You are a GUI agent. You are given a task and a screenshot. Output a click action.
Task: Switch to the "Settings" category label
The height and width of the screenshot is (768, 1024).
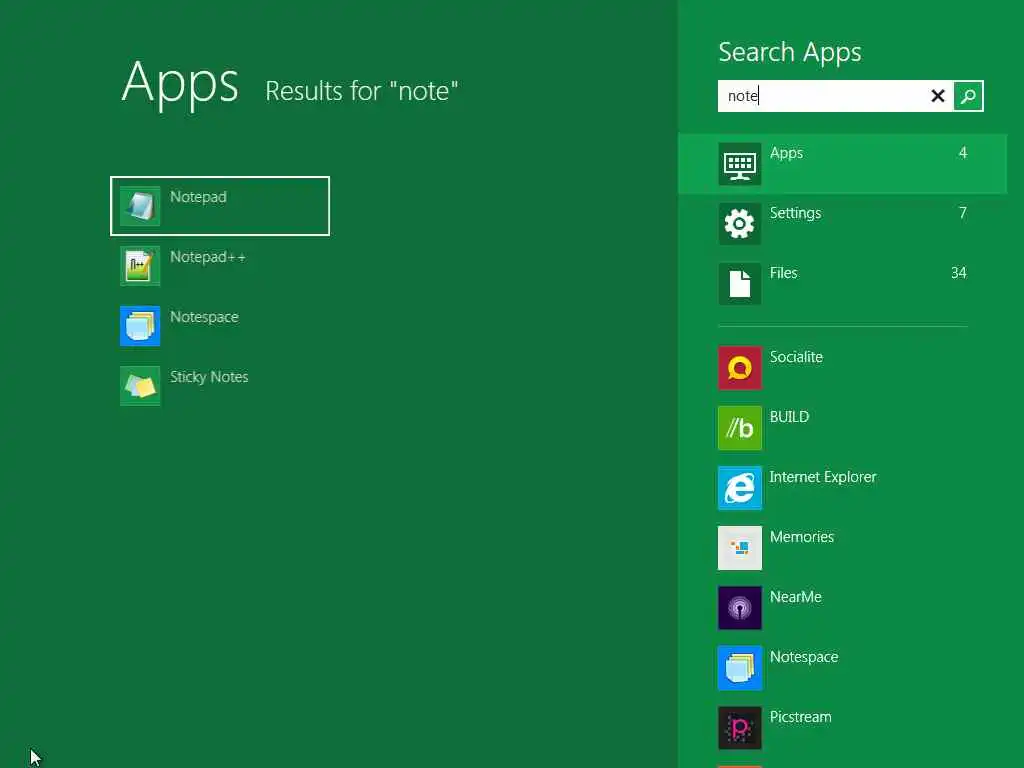tap(795, 213)
